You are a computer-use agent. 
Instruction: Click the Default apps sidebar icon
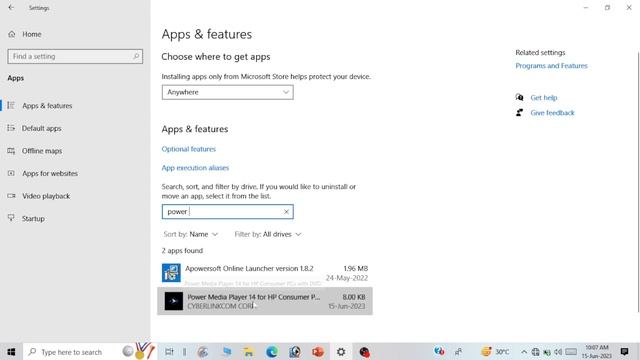(11, 128)
